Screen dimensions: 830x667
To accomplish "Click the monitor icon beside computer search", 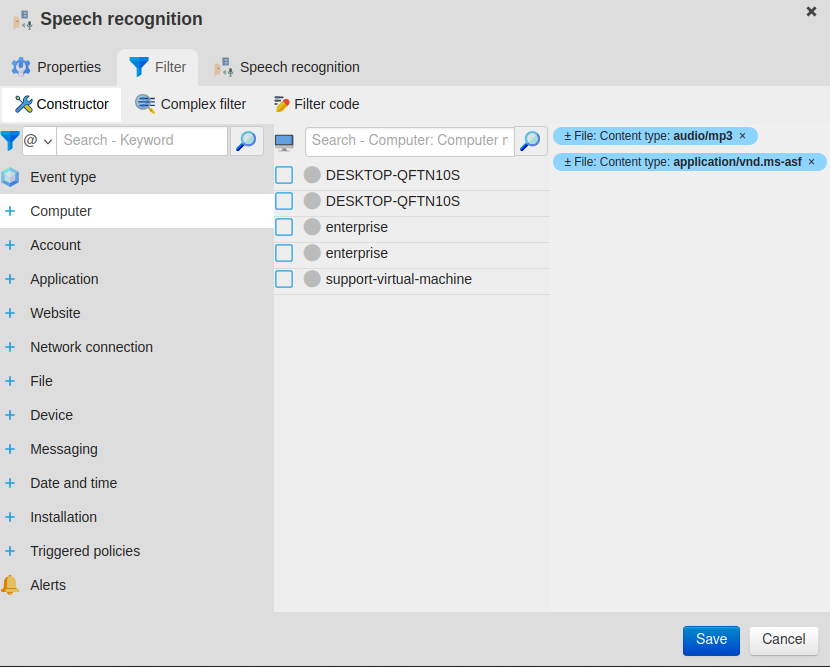I will click(285, 142).
